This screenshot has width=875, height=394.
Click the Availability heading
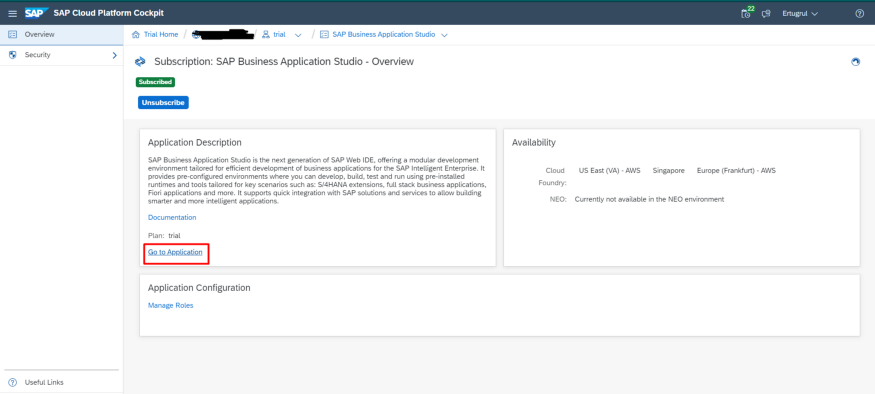534,142
